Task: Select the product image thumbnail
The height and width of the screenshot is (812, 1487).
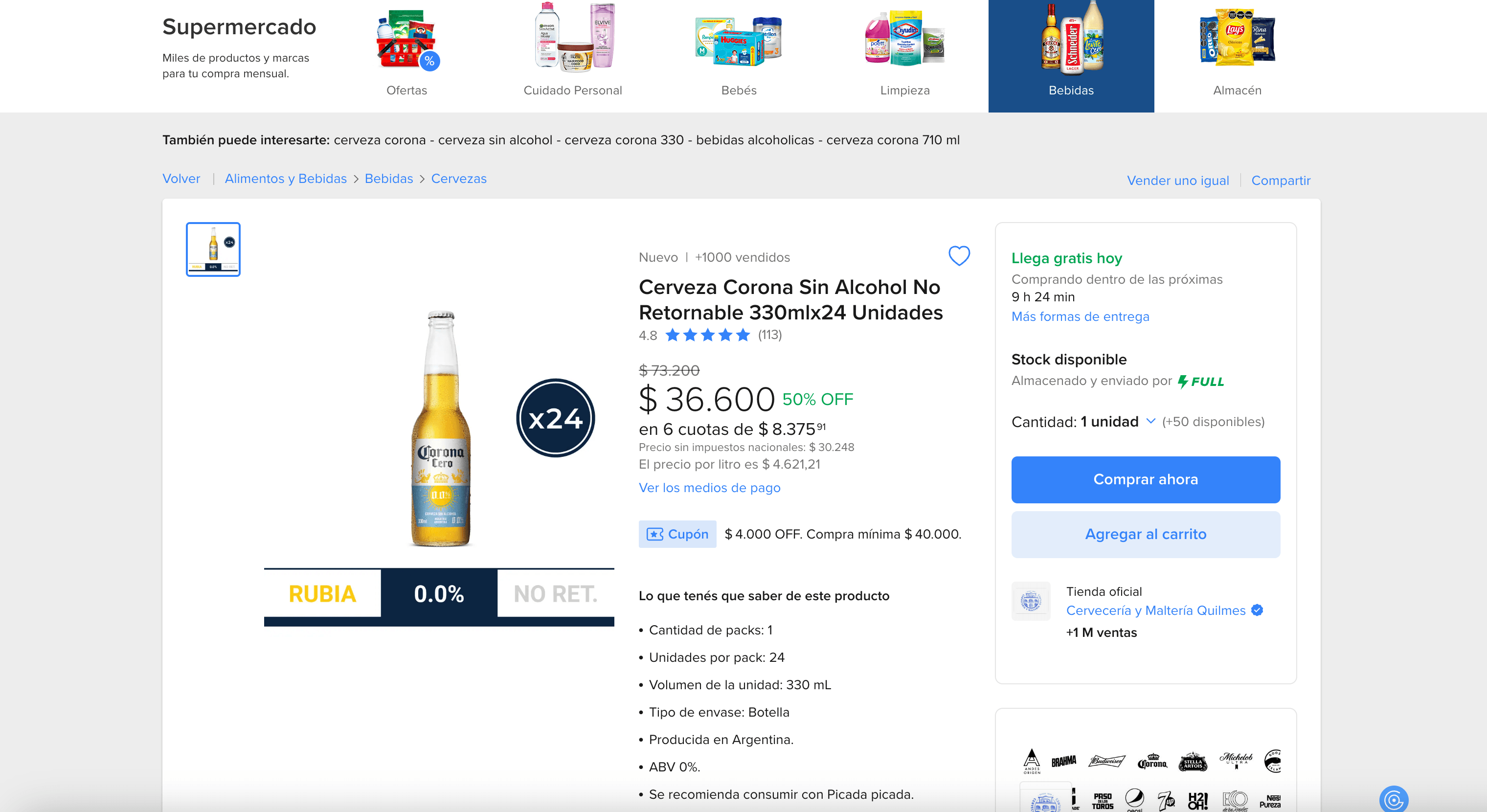Action: [x=213, y=249]
